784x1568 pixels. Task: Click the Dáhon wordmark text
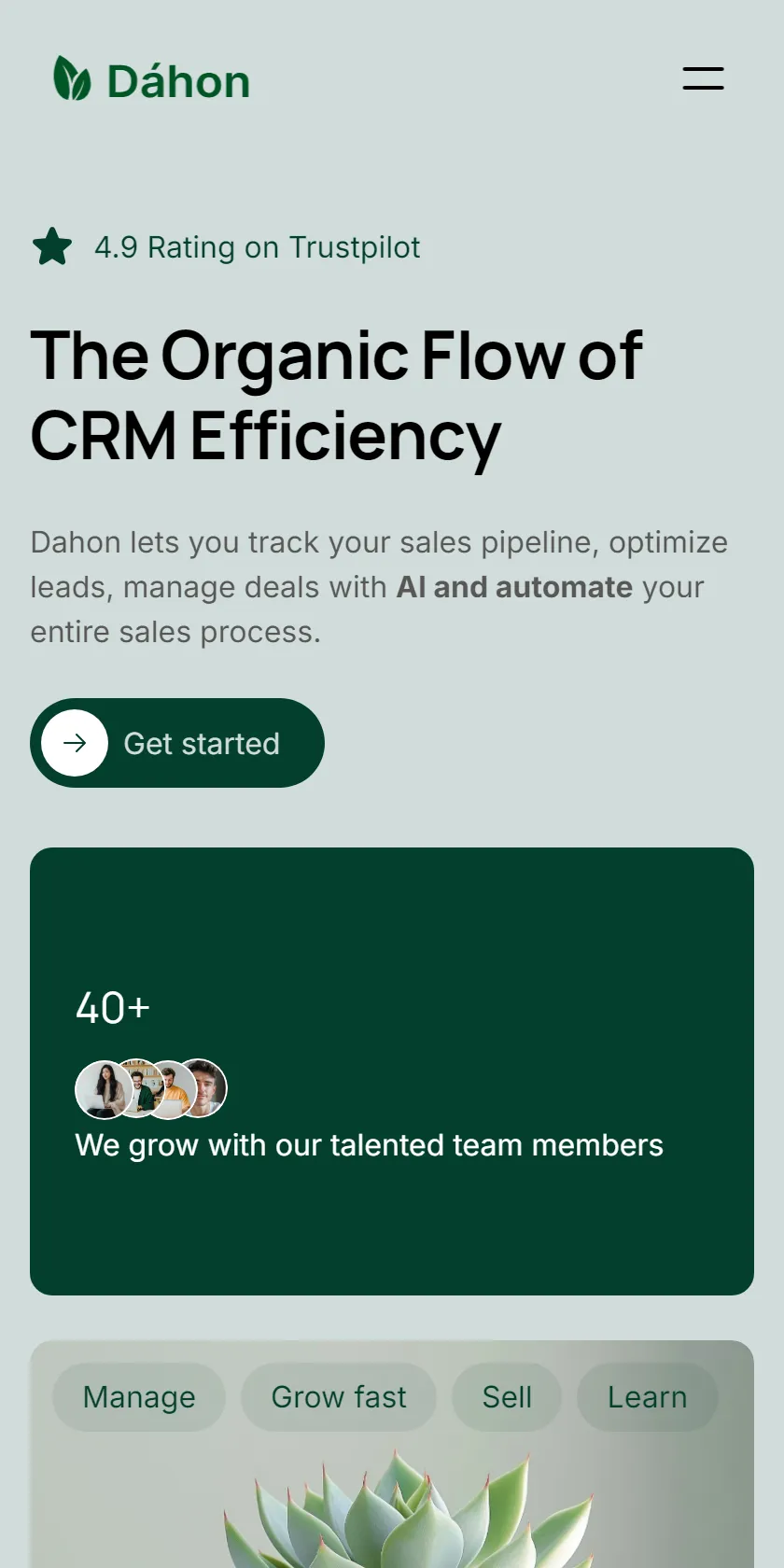179,81
